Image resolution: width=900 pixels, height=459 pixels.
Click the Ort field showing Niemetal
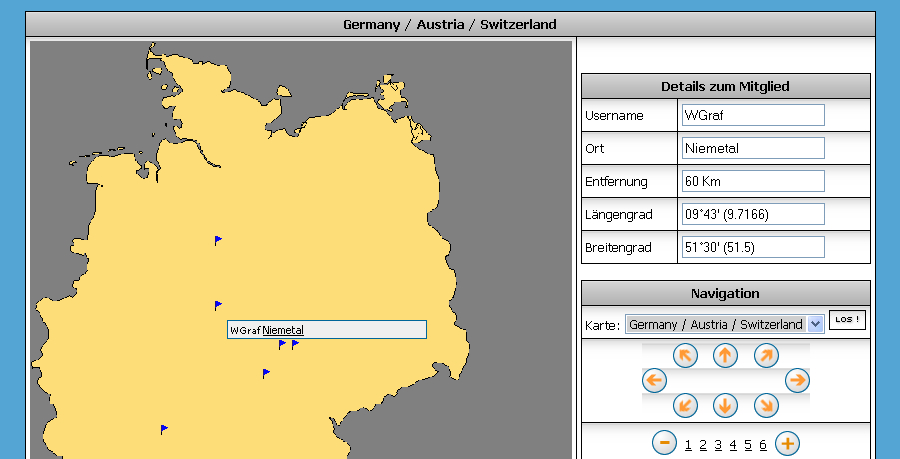[752, 148]
